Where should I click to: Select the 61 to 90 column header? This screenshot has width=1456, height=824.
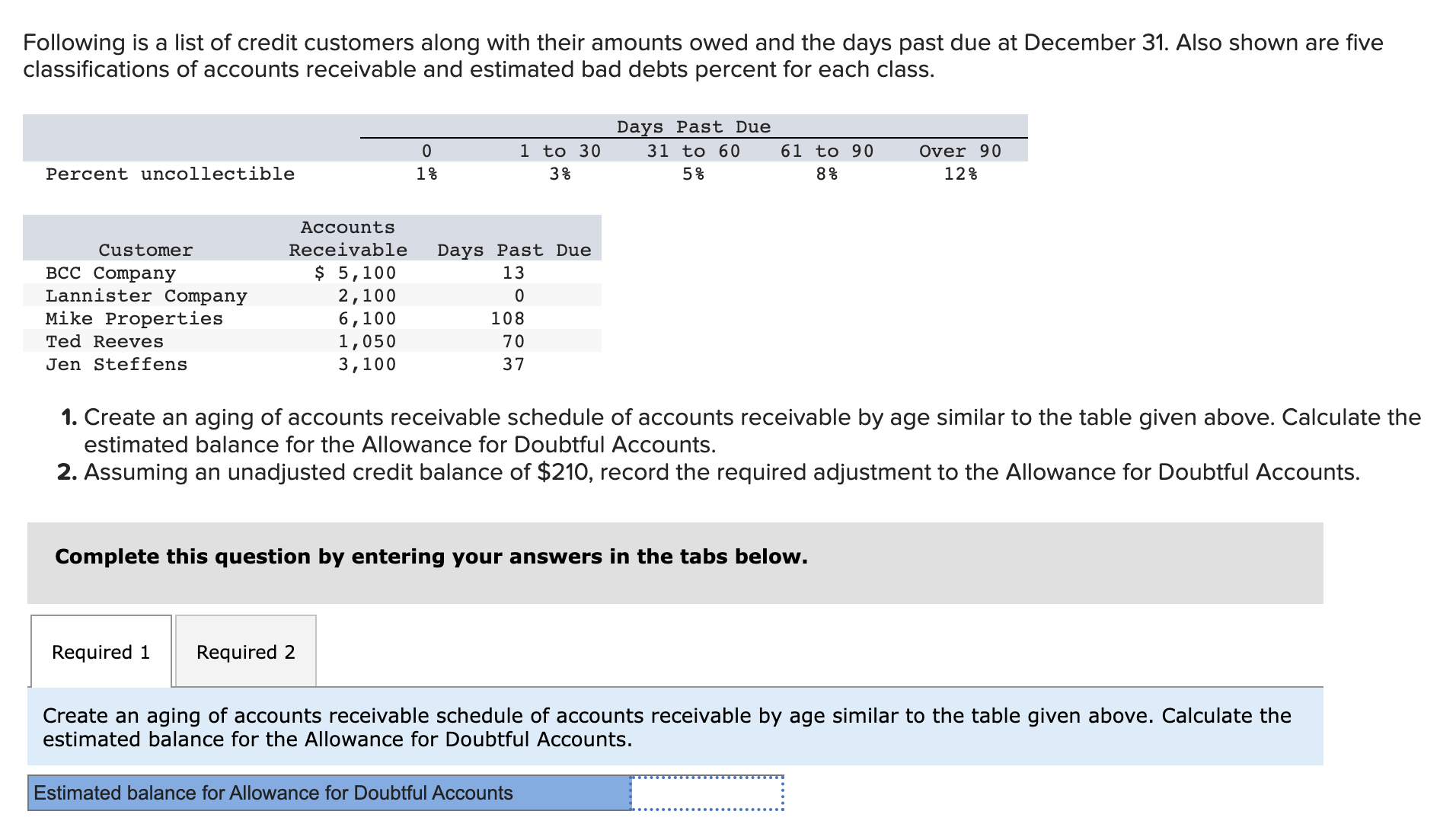pos(827,151)
